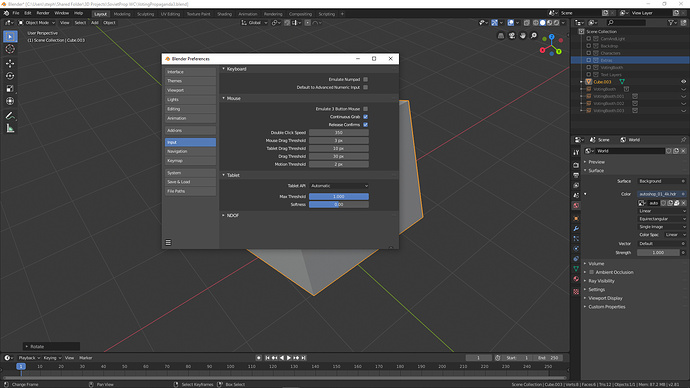Enable the Emulate Numpad checkbox
Screen dimensions: 690x388
pyautogui.click(x=365, y=80)
